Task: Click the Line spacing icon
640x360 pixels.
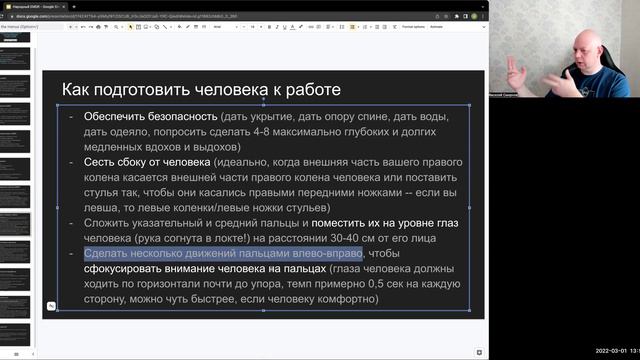Action: click(x=342, y=27)
